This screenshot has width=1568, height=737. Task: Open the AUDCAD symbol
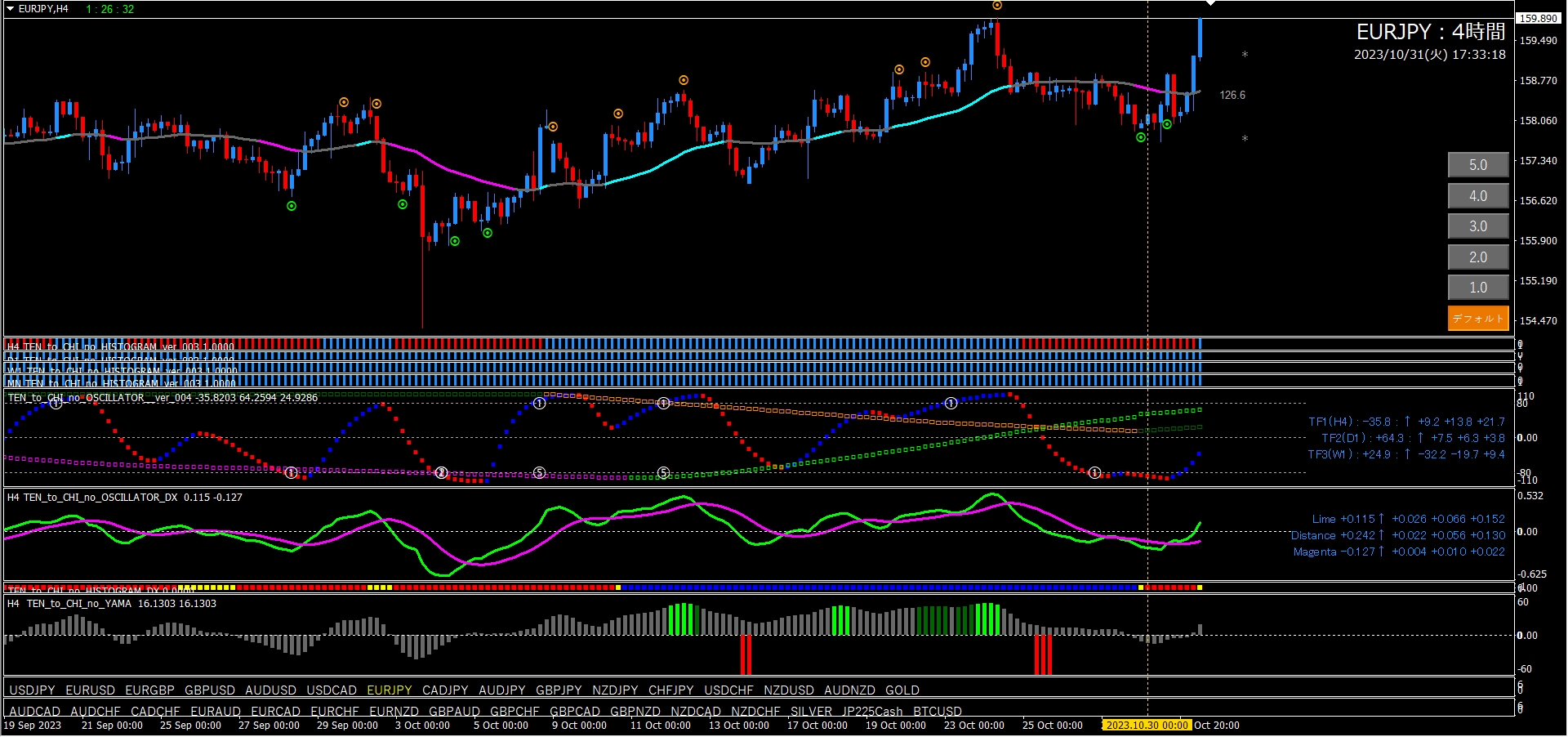point(34,712)
